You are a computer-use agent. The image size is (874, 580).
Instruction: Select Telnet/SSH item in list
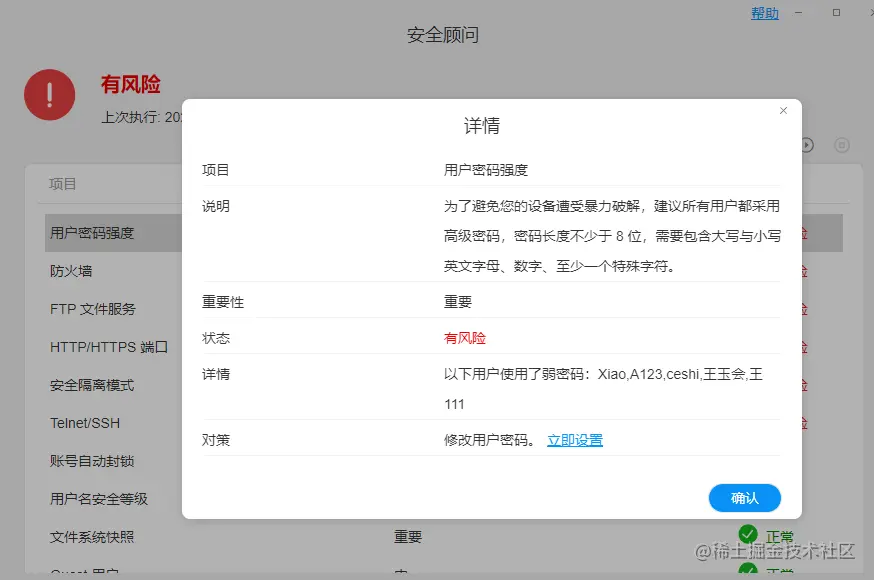[85, 423]
